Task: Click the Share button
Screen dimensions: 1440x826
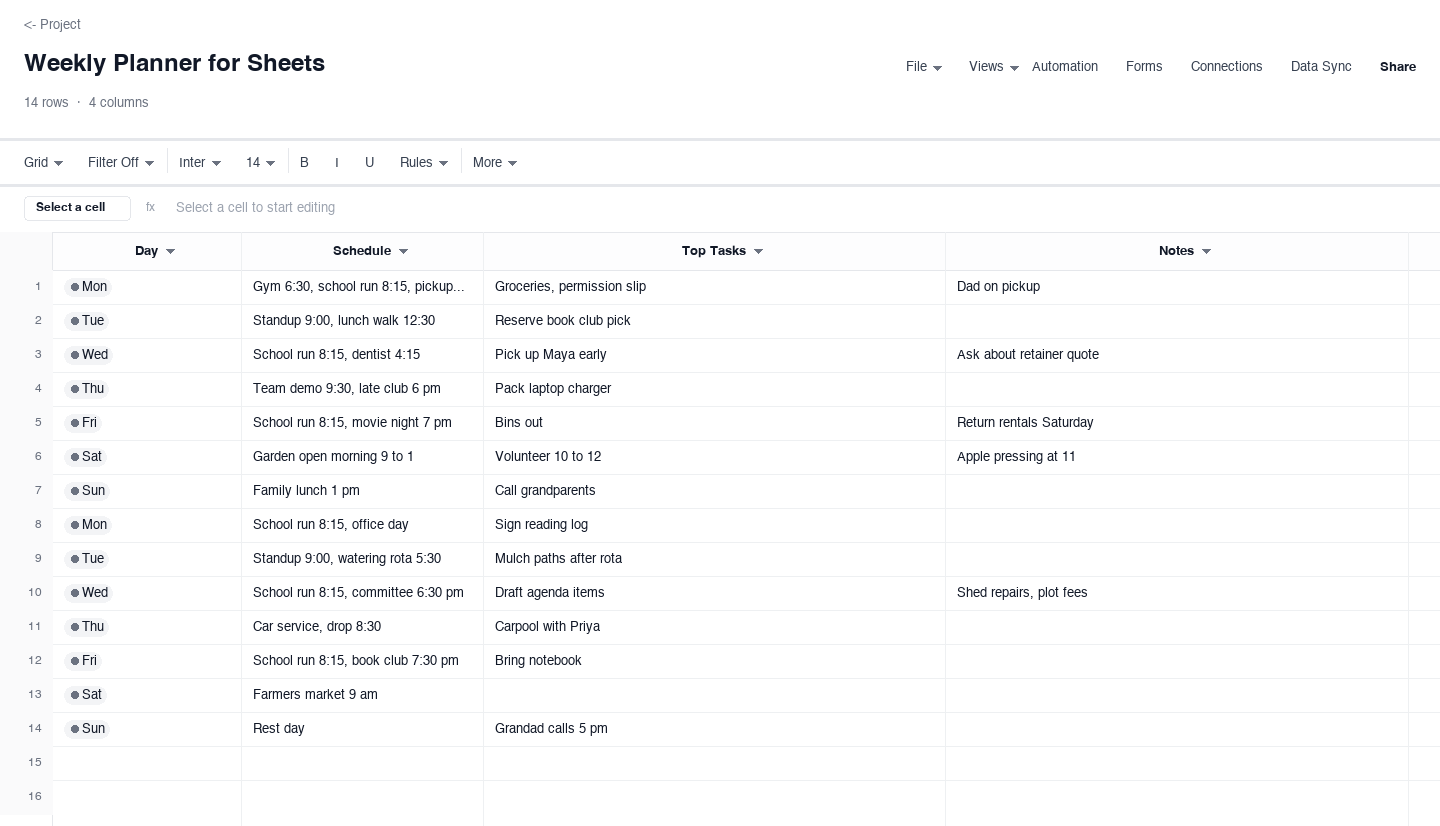Action: coord(1398,67)
